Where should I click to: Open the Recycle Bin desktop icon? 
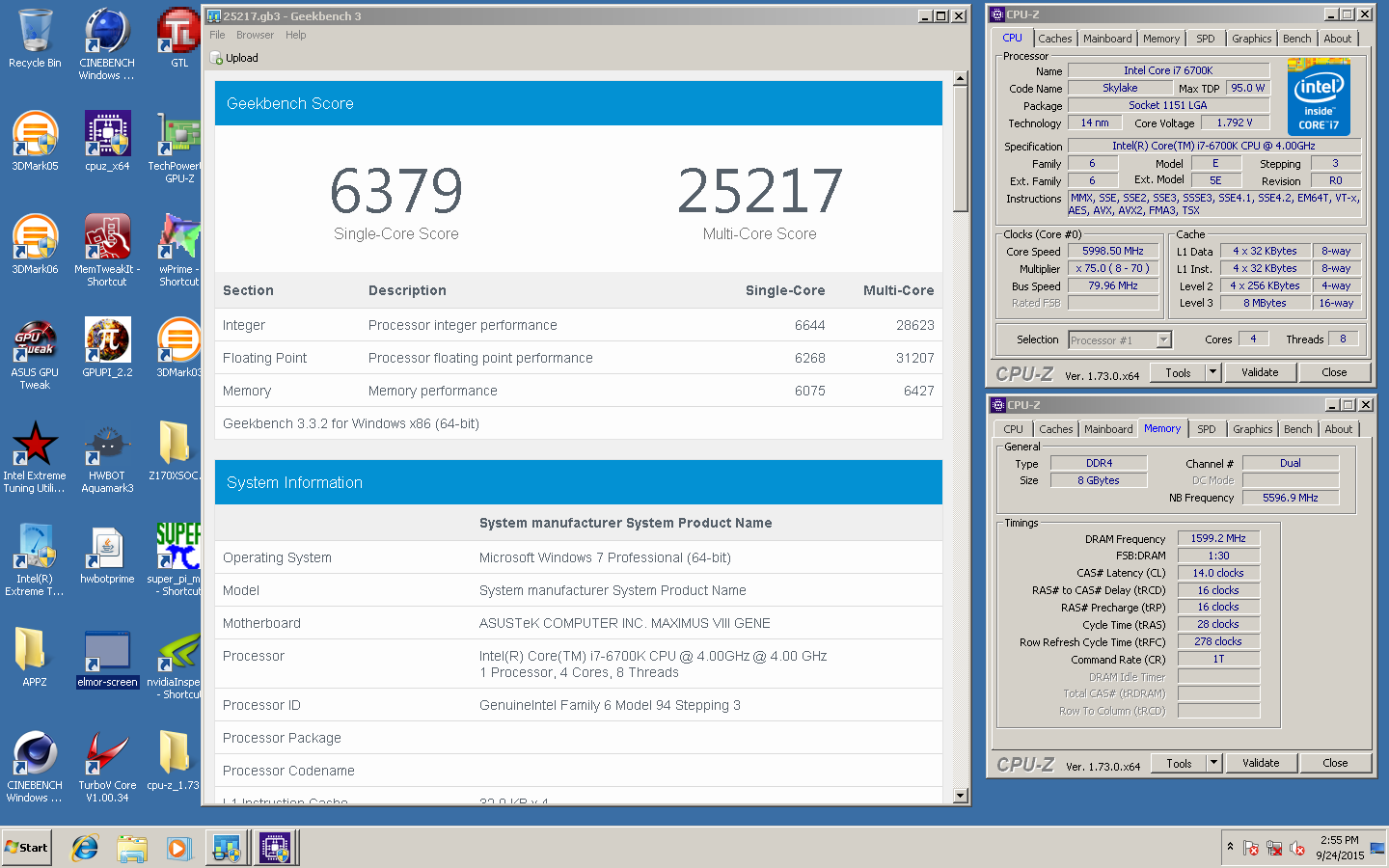pos(35,39)
